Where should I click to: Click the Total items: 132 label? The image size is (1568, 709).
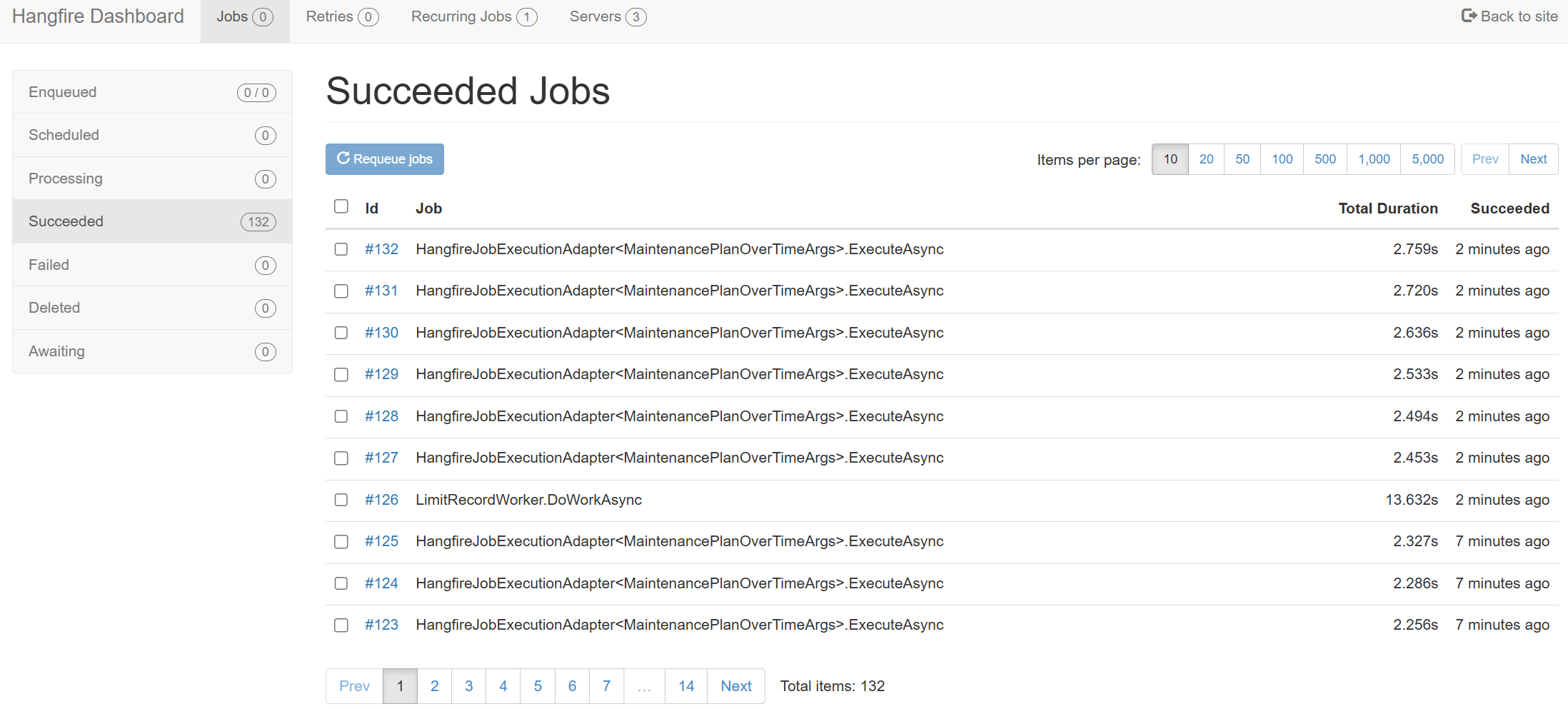click(833, 686)
